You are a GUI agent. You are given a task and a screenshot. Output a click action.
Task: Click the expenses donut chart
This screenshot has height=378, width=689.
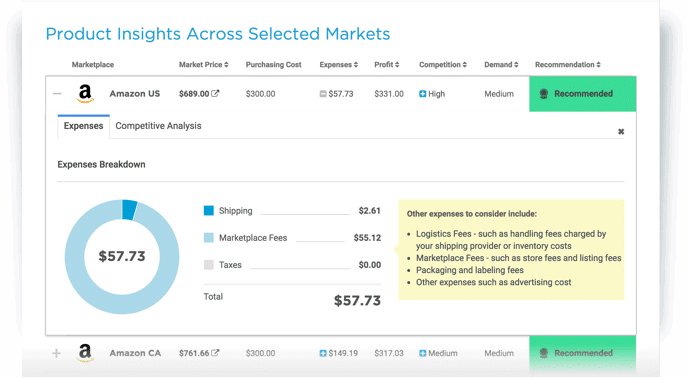click(x=122, y=257)
